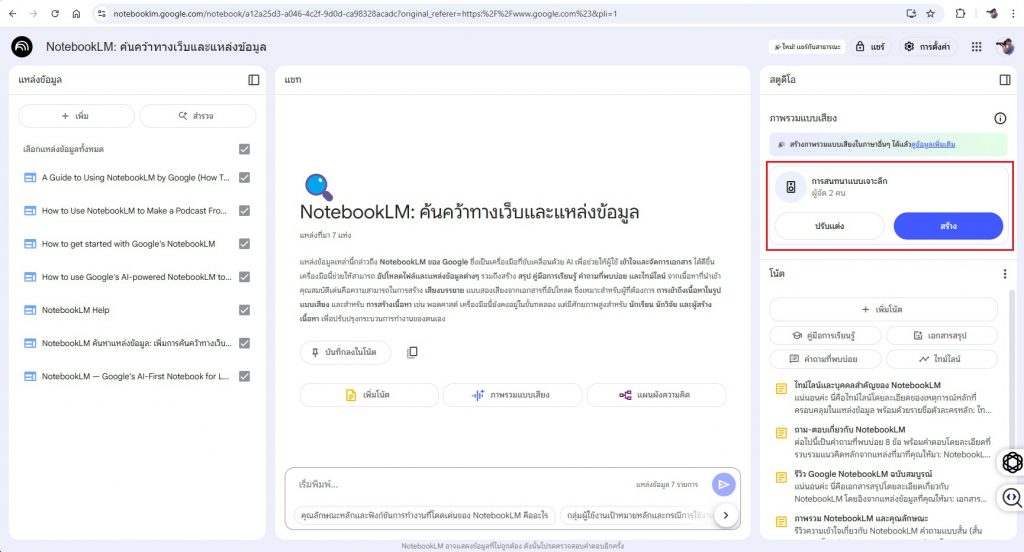This screenshot has width=1024, height=552.
Task: Bookmark this page with star icon
Action: click(931, 13)
